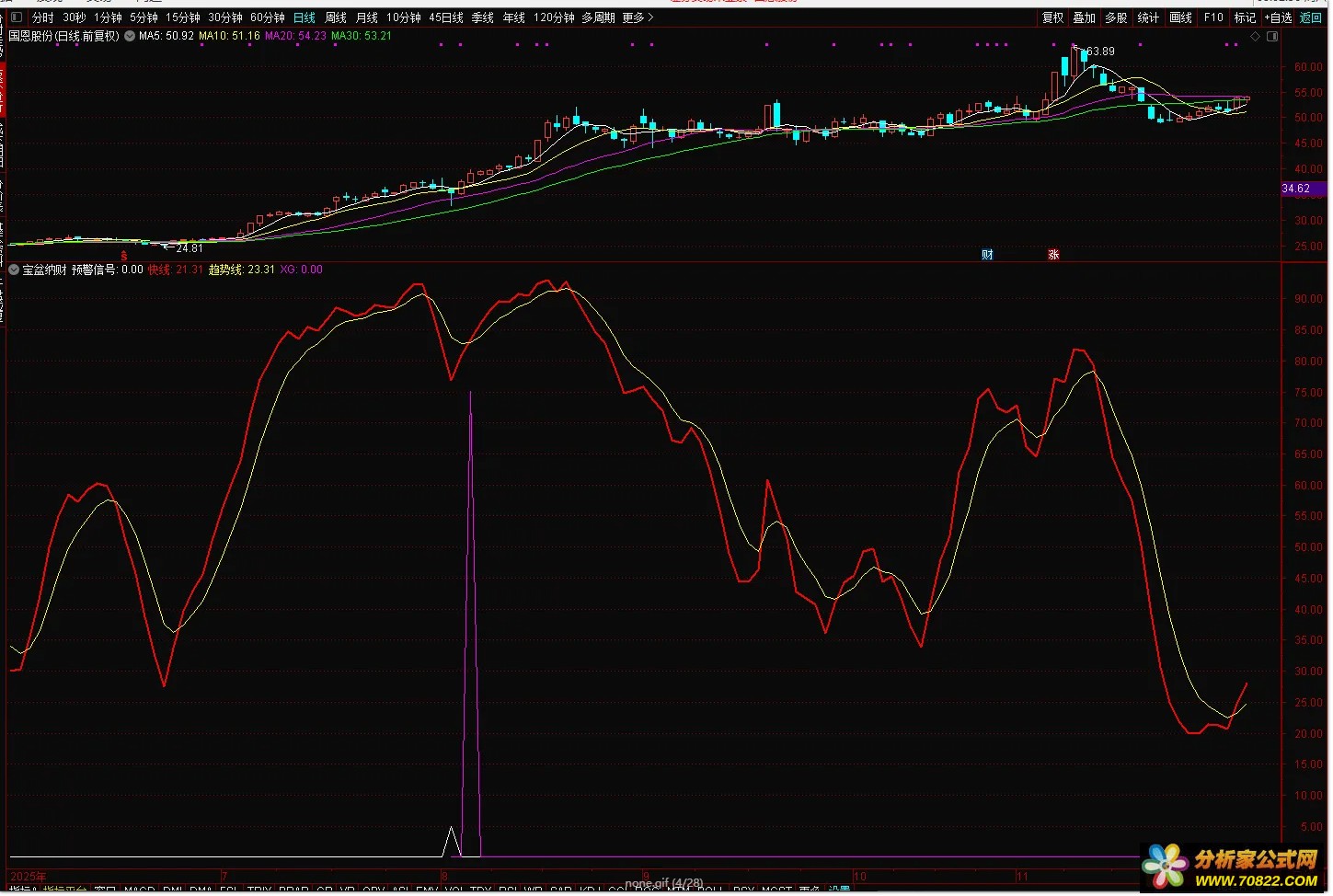Click the 预警信号: 0.00 value

click(x=108, y=270)
